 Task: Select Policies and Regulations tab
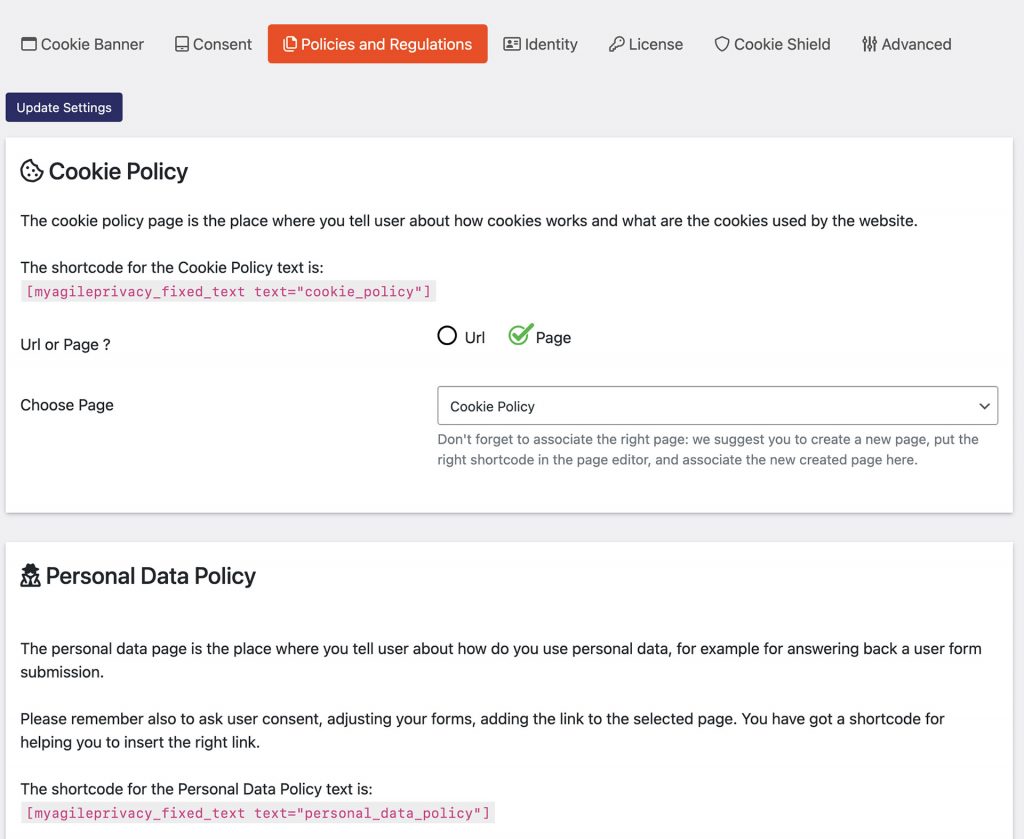[x=377, y=44]
